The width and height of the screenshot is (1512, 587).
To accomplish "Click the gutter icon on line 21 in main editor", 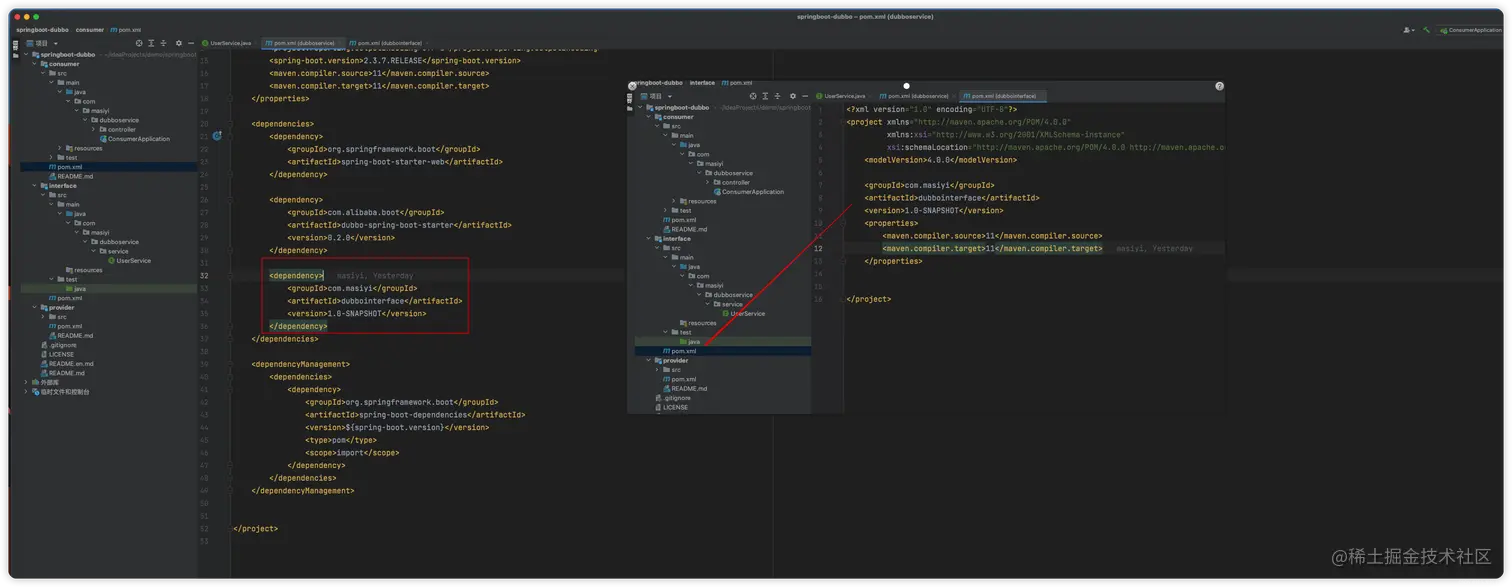I will (217, 136).
